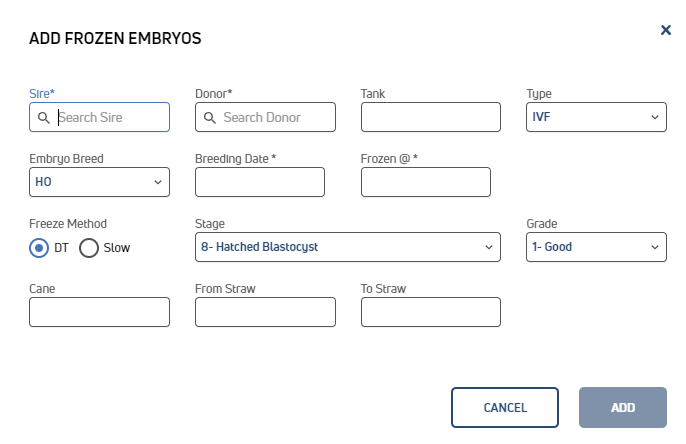
Task: Focus the Search Sire input field
Action: tap(99, 117)
